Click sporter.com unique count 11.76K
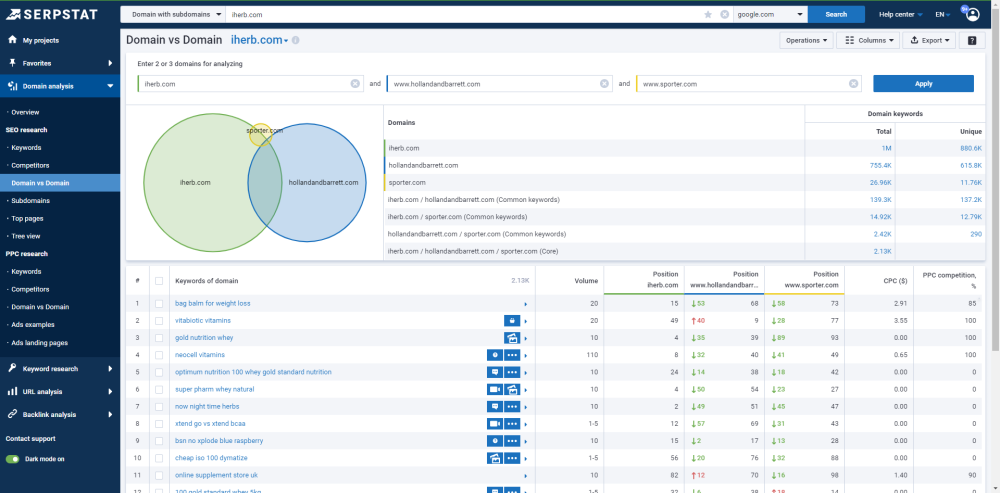The width and height of the screenshot is (1000, 493). tap(971, 182)
